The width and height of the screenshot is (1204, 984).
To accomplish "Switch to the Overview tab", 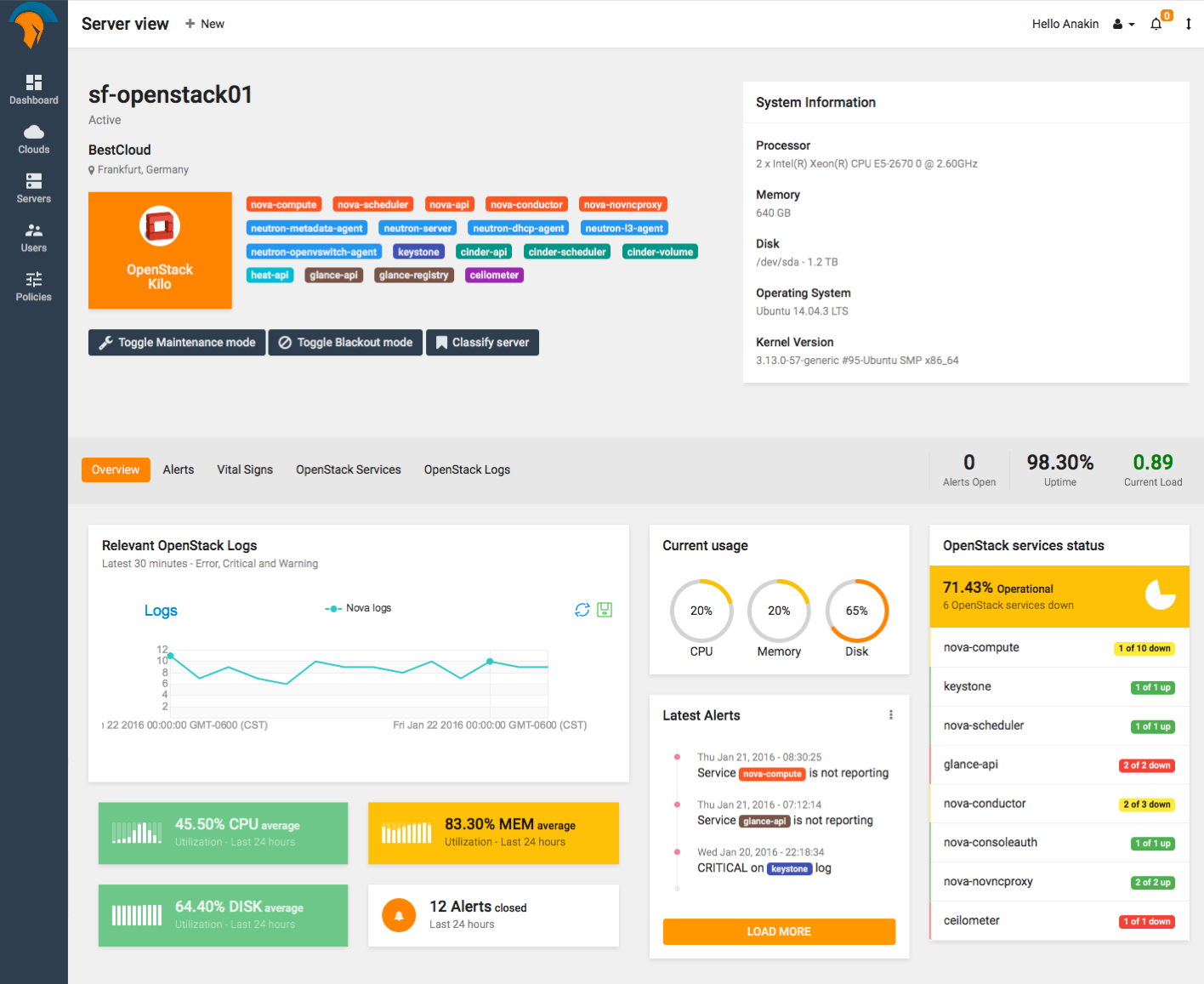I will [116, 469].
